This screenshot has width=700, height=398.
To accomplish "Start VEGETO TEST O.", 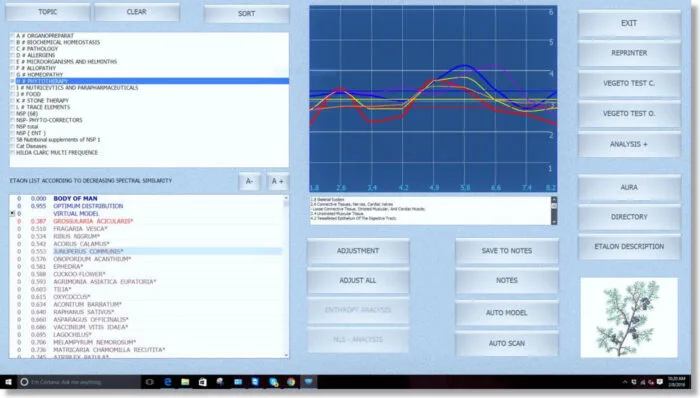I will (629, 114).
